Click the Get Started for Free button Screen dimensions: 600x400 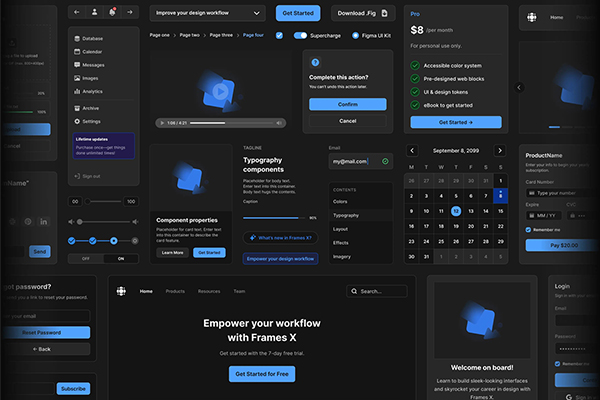(x=261, y=374)
